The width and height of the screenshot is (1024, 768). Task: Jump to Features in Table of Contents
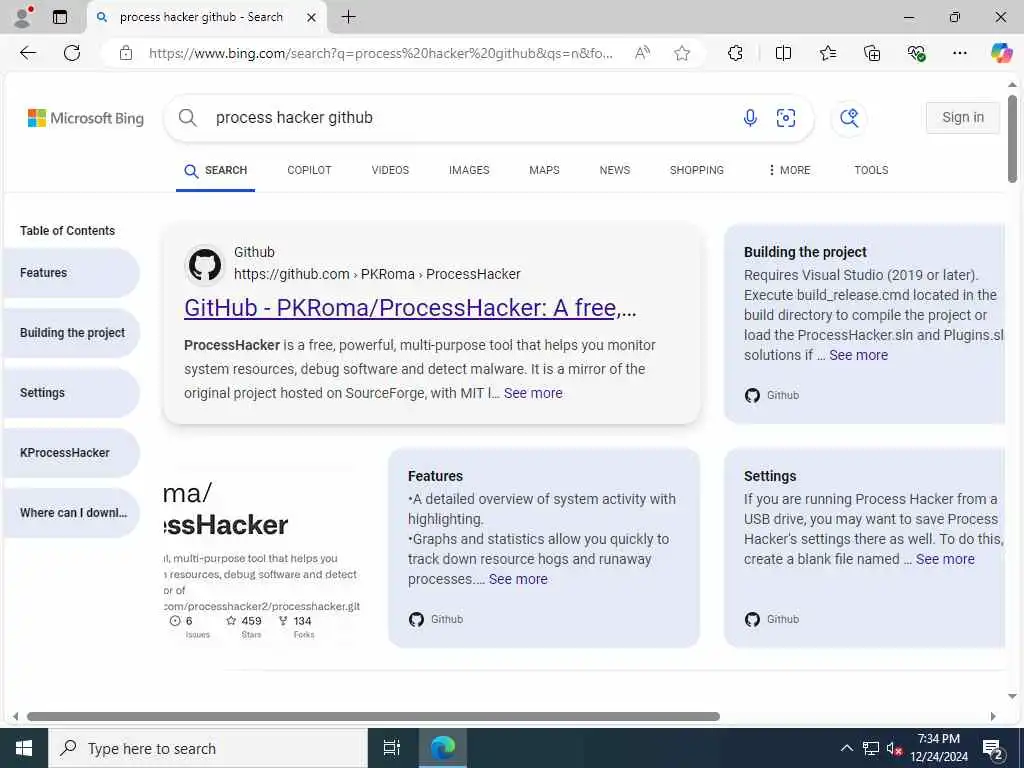tap(71, 273)
